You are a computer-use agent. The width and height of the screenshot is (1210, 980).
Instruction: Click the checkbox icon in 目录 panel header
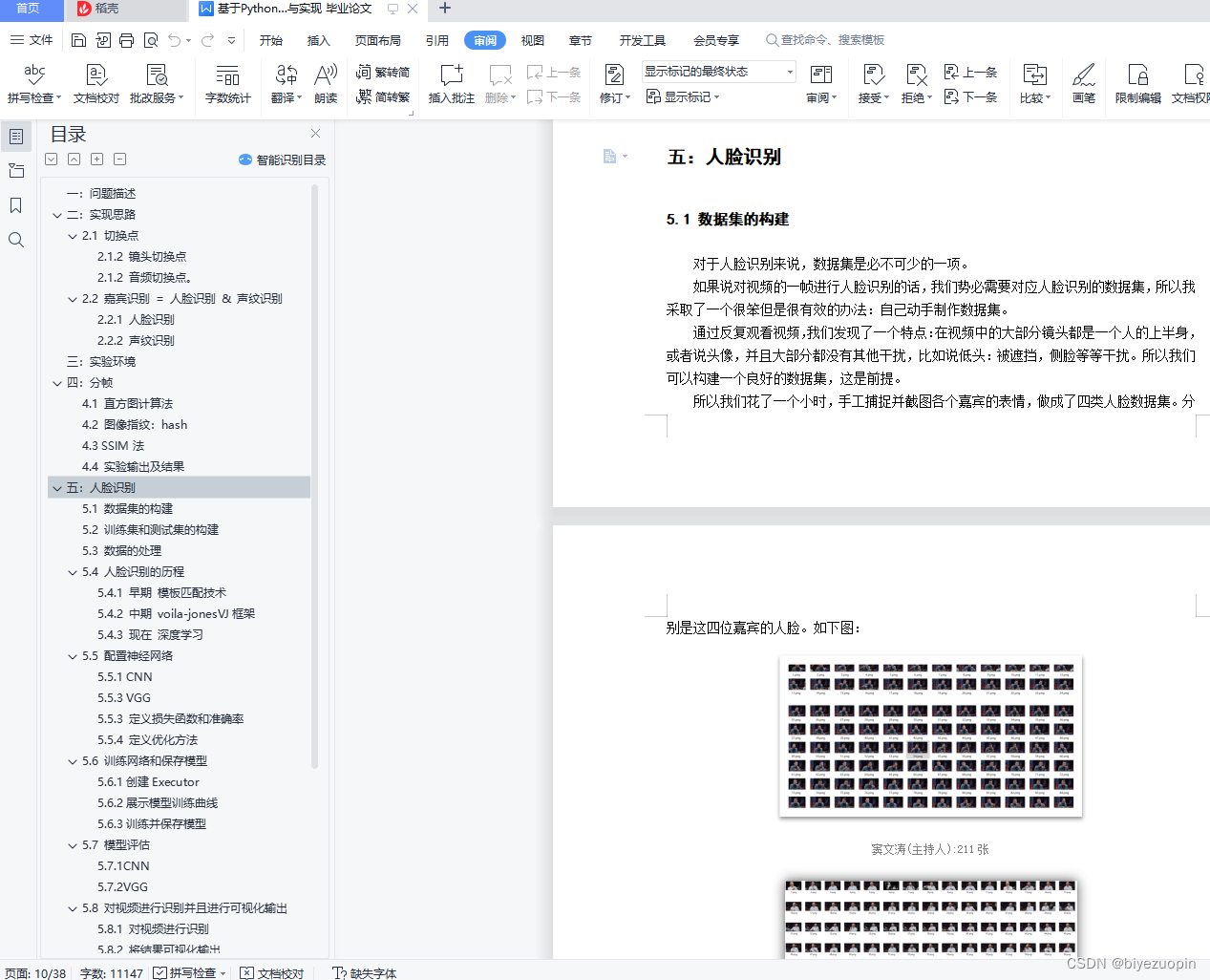click(51, 159)
